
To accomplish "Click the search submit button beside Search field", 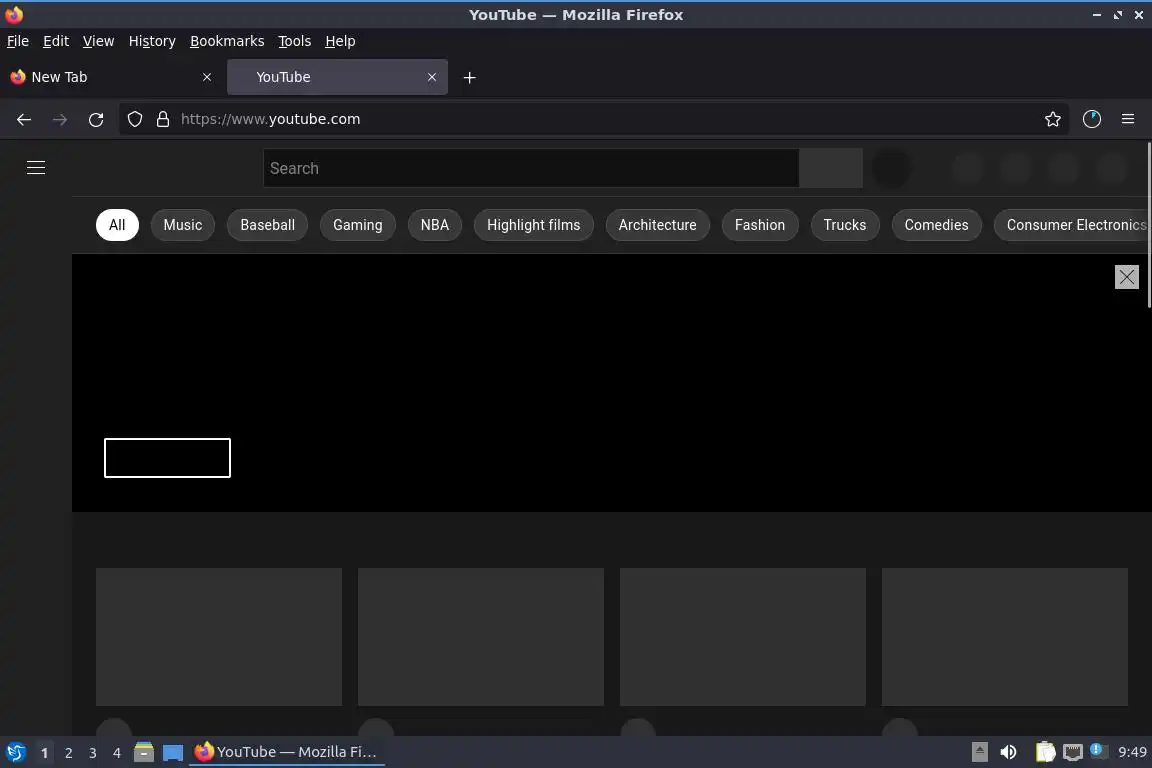I will pos(831,168).
